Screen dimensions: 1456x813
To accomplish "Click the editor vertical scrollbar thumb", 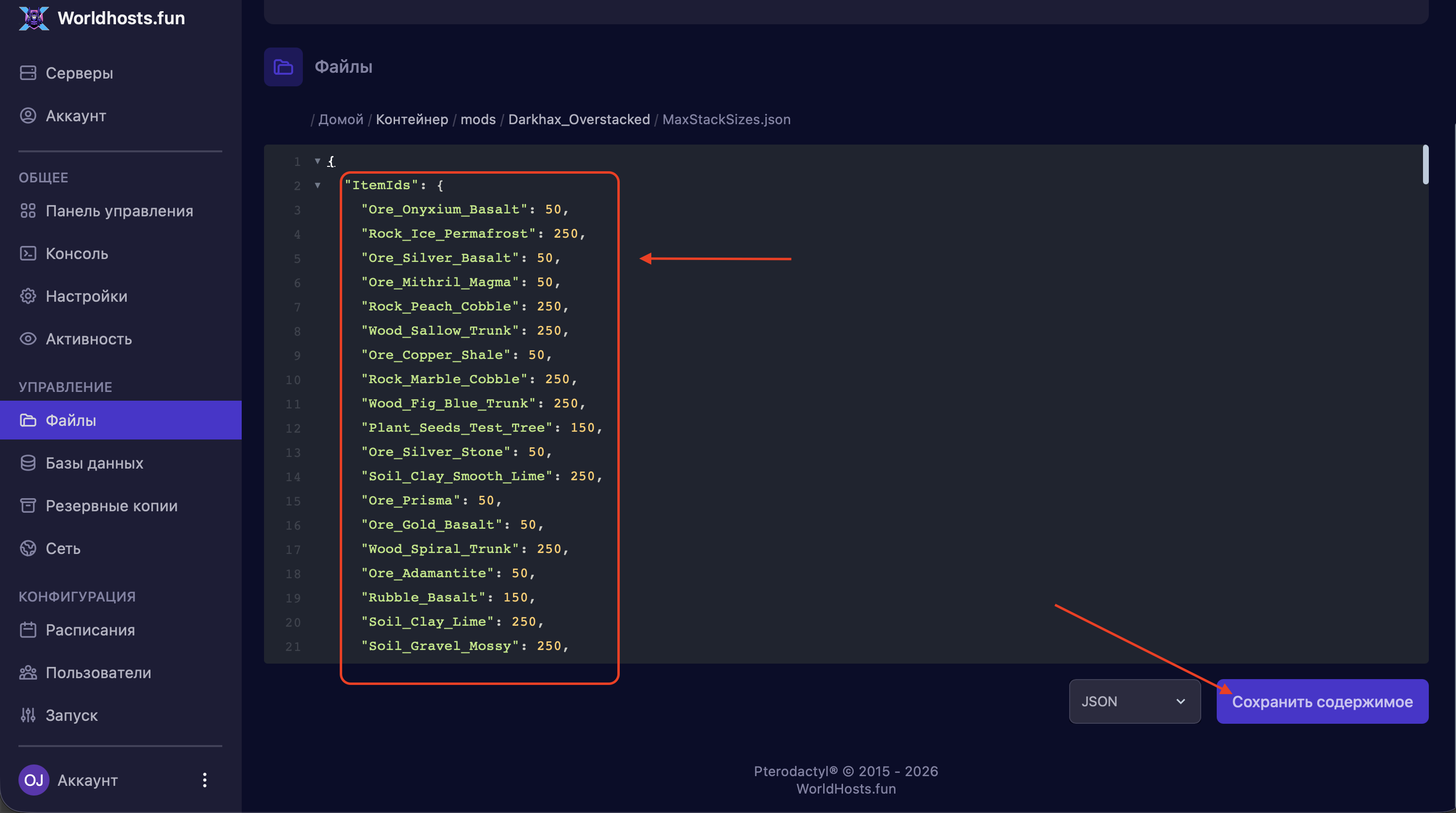I will (x=1425, y=164).
